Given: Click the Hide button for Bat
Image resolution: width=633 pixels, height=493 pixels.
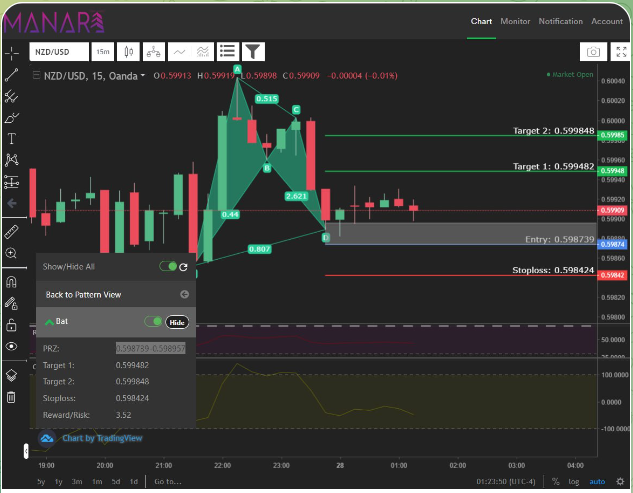Looking at the screenshot, I should [x=177, y=322].
